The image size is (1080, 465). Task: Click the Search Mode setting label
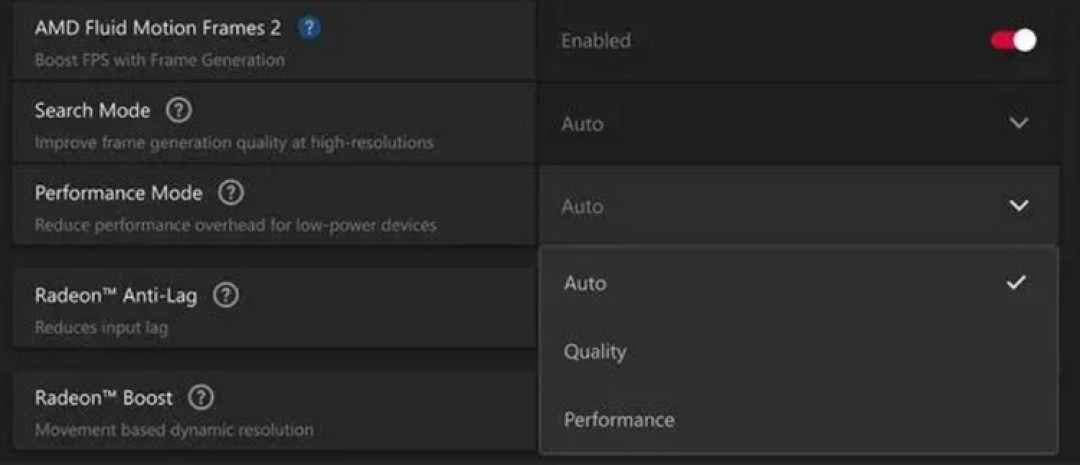(x=92, y=111)
